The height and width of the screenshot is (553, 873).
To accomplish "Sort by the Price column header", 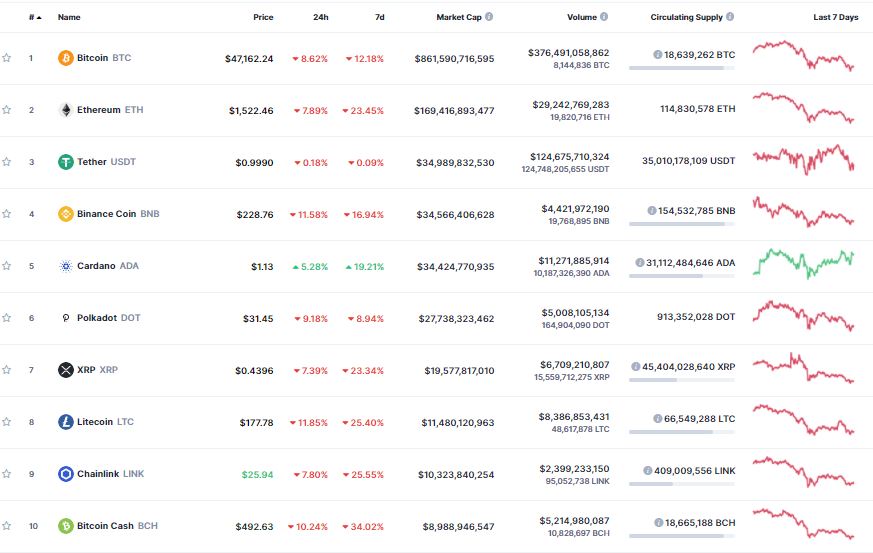I will tap(263, 17).
